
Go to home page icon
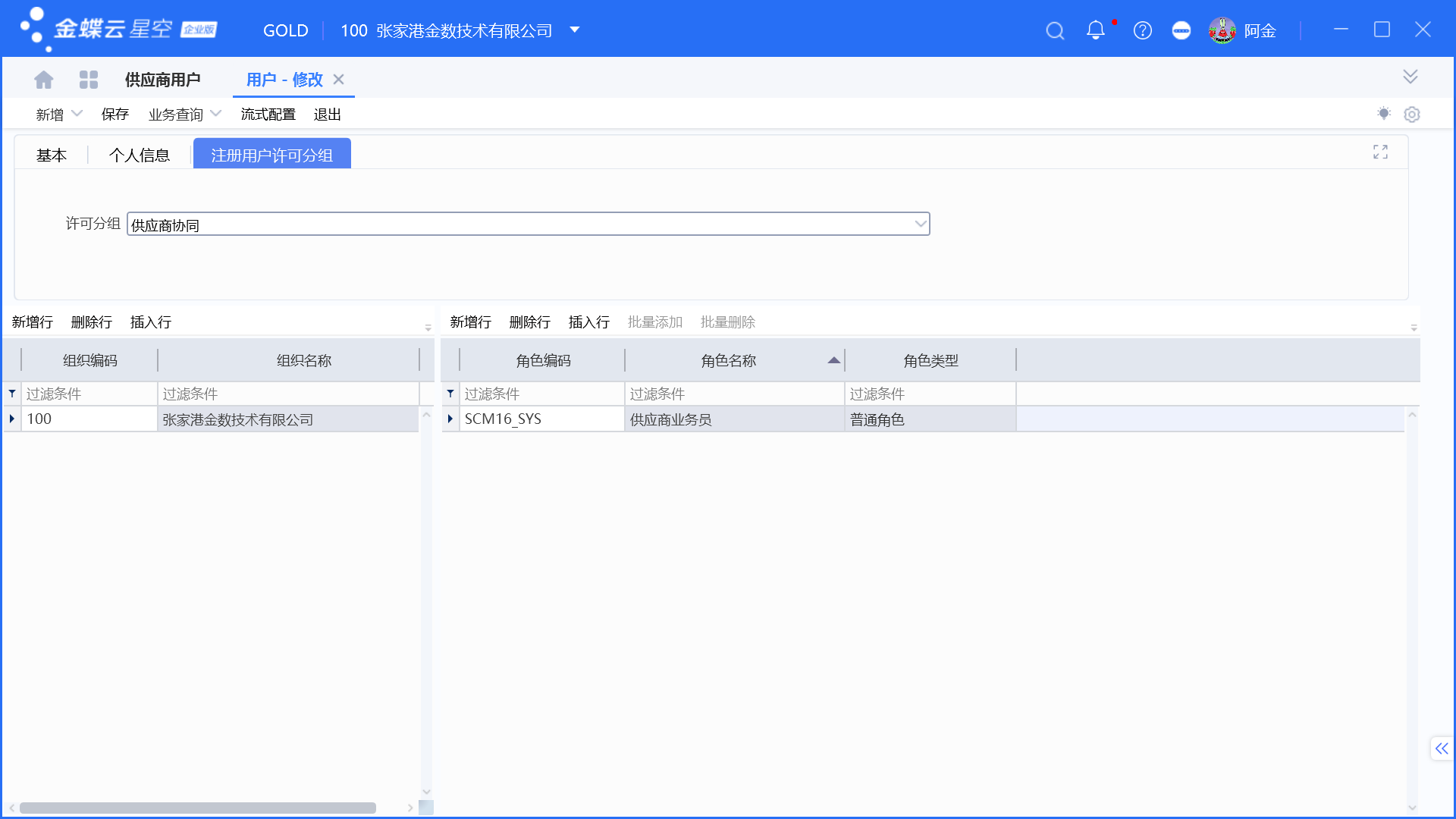point(44,80)
